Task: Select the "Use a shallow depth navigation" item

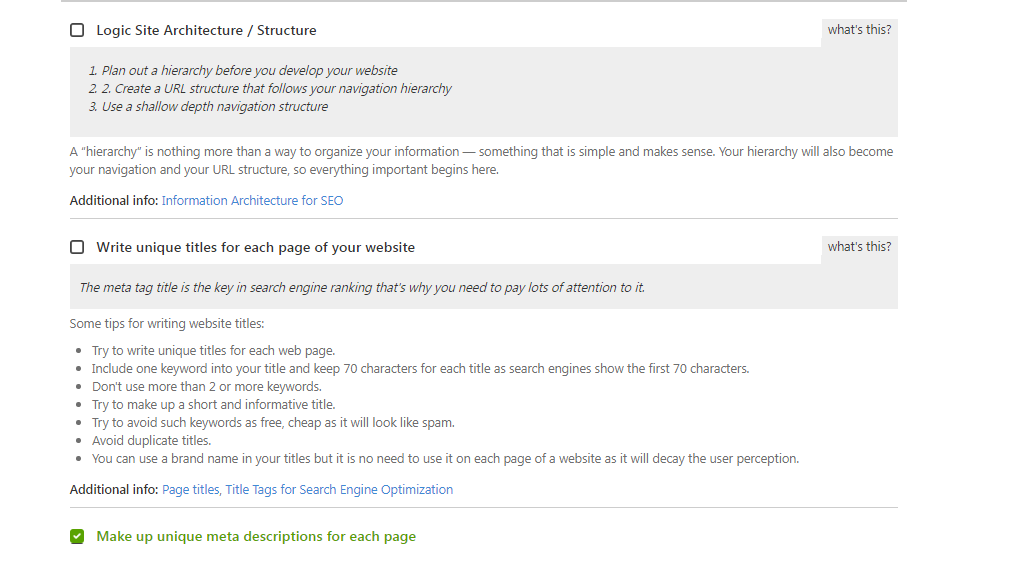Action: tap(208, 106)
